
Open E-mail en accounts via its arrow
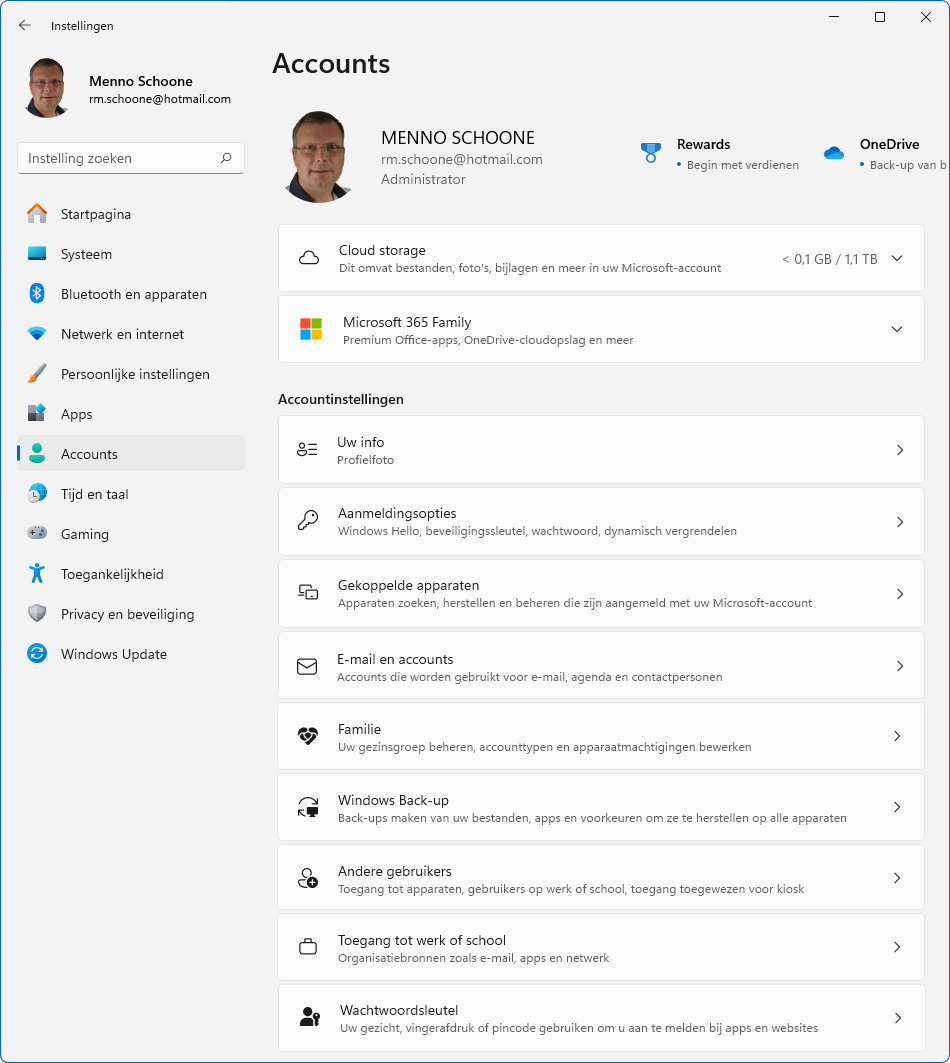tap(900, 666)
